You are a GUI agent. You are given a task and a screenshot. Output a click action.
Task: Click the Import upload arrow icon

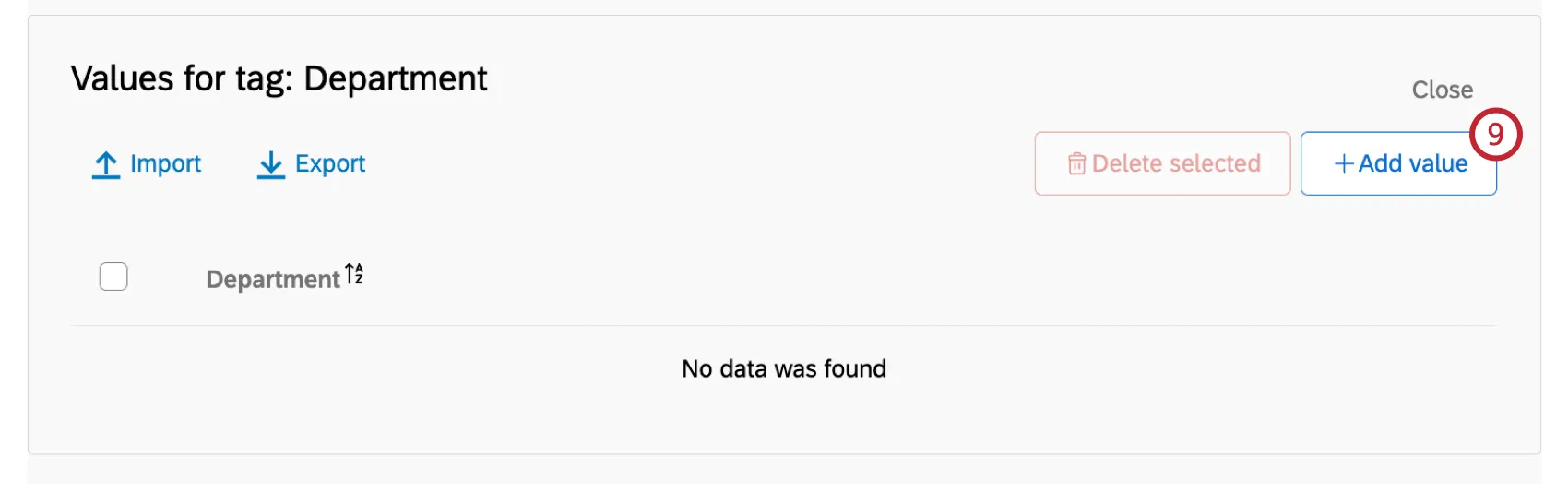click(106, 164)
